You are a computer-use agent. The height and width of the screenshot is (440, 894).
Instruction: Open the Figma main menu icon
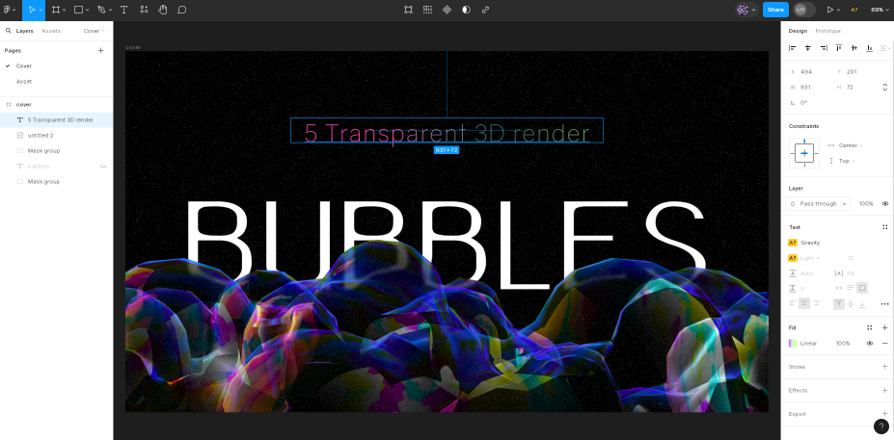point(8,9)
